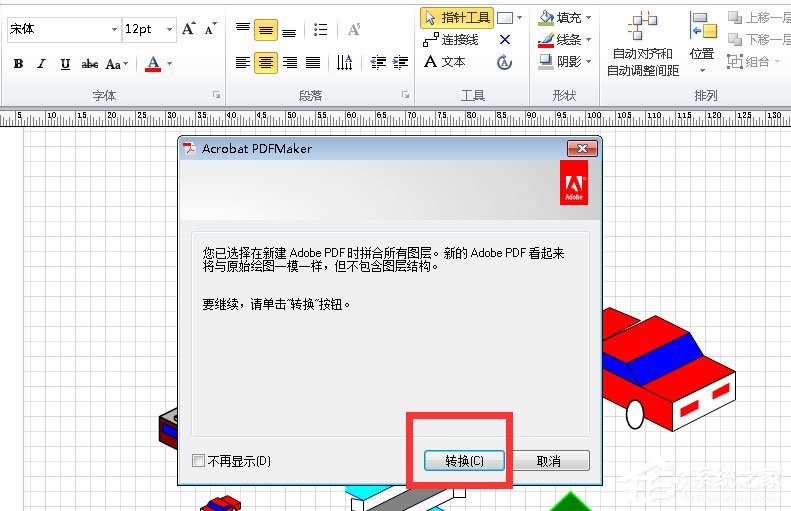Check the 不再显示(D) checkbox
The height and width of the screenshot is (511, 791).
click(198, 460)
